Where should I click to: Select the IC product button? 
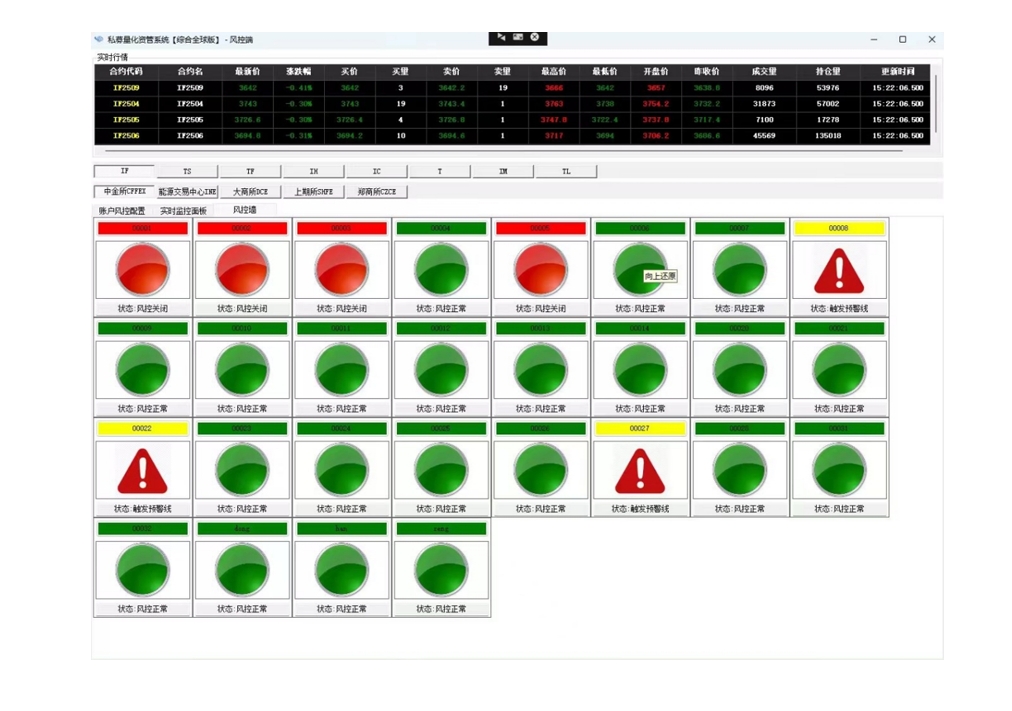coord(377,171)
